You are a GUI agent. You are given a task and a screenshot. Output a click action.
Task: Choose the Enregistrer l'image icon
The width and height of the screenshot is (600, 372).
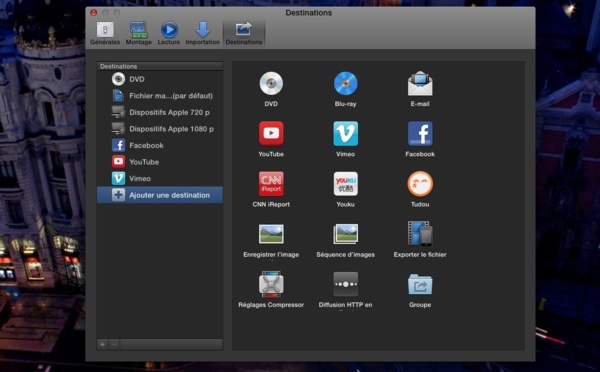[271, 234]
